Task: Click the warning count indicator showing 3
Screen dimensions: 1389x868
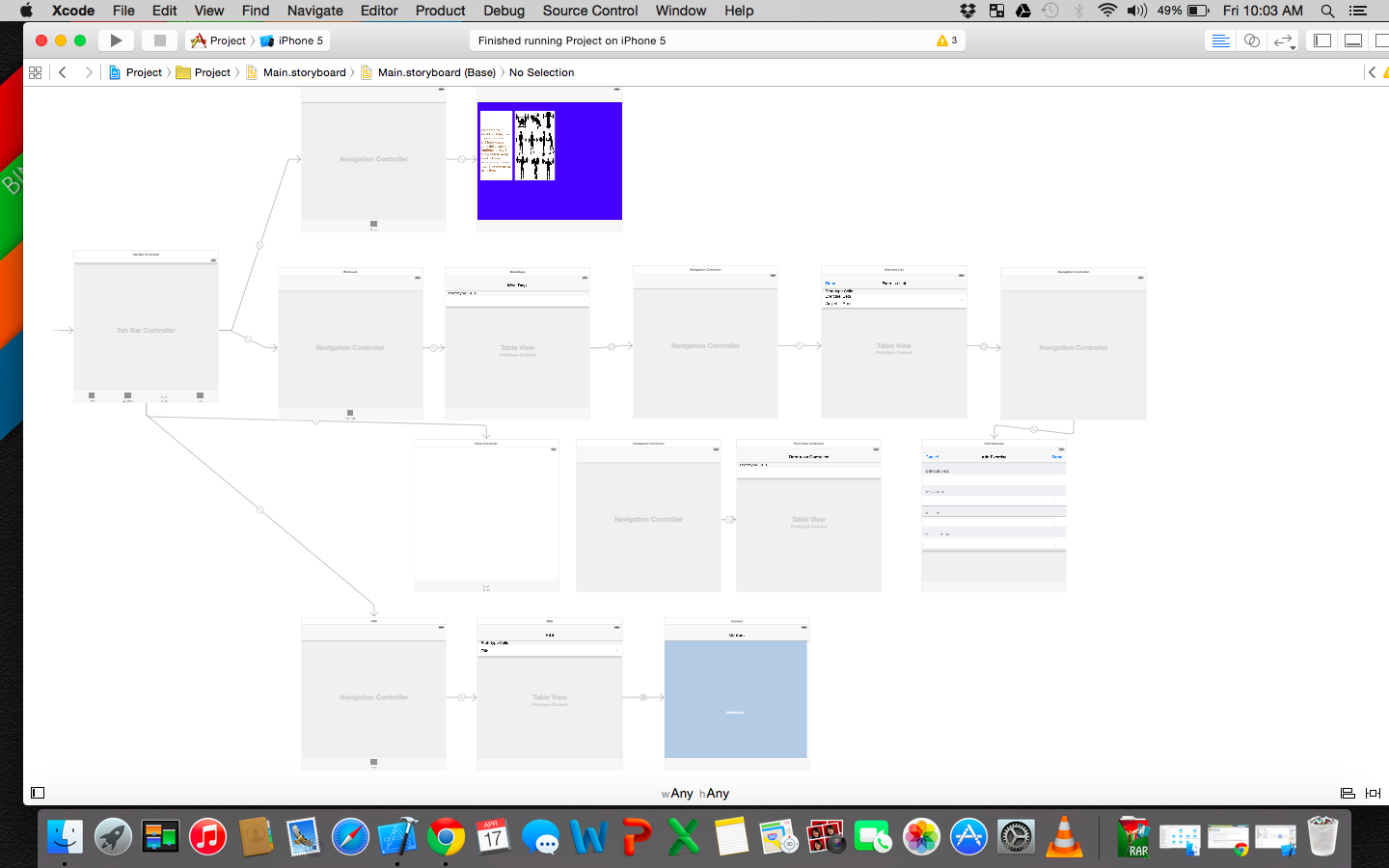Action: tap(946, 41)
